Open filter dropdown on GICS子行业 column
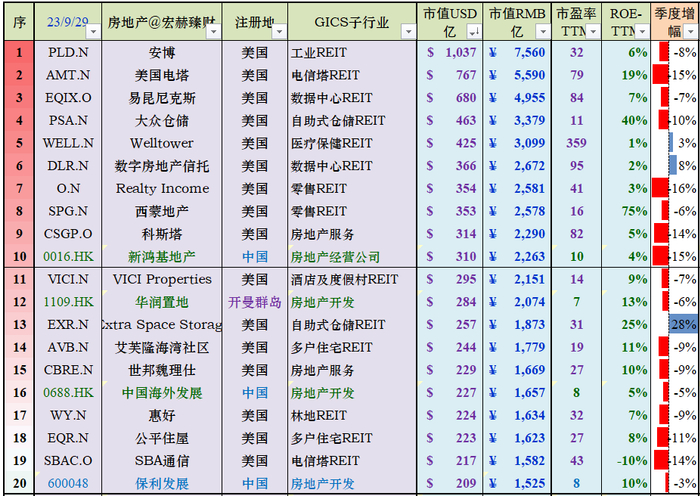This screenshot has width=700, height=496. [408, 32]
